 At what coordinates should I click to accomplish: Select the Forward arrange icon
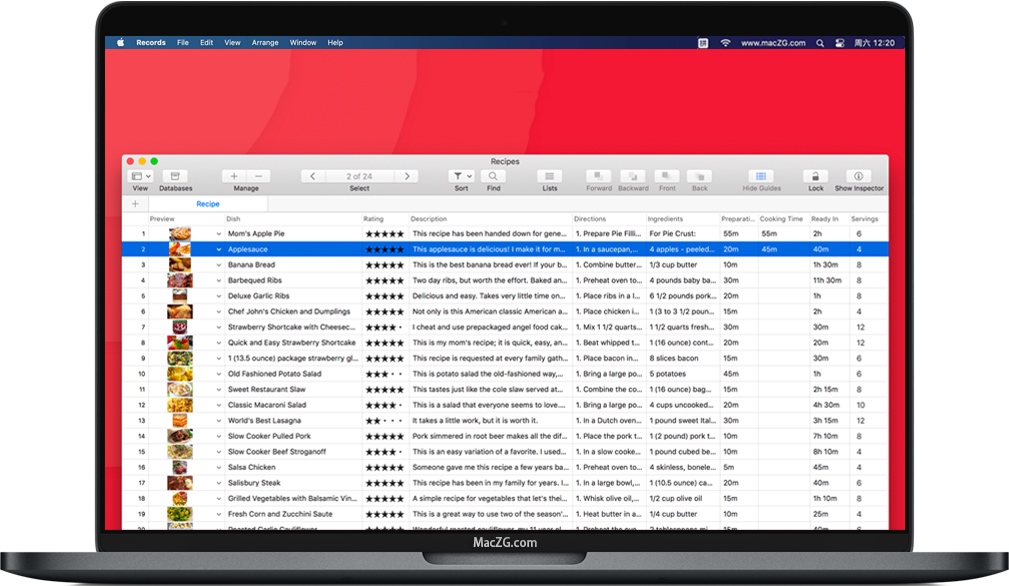pos(598,174)
